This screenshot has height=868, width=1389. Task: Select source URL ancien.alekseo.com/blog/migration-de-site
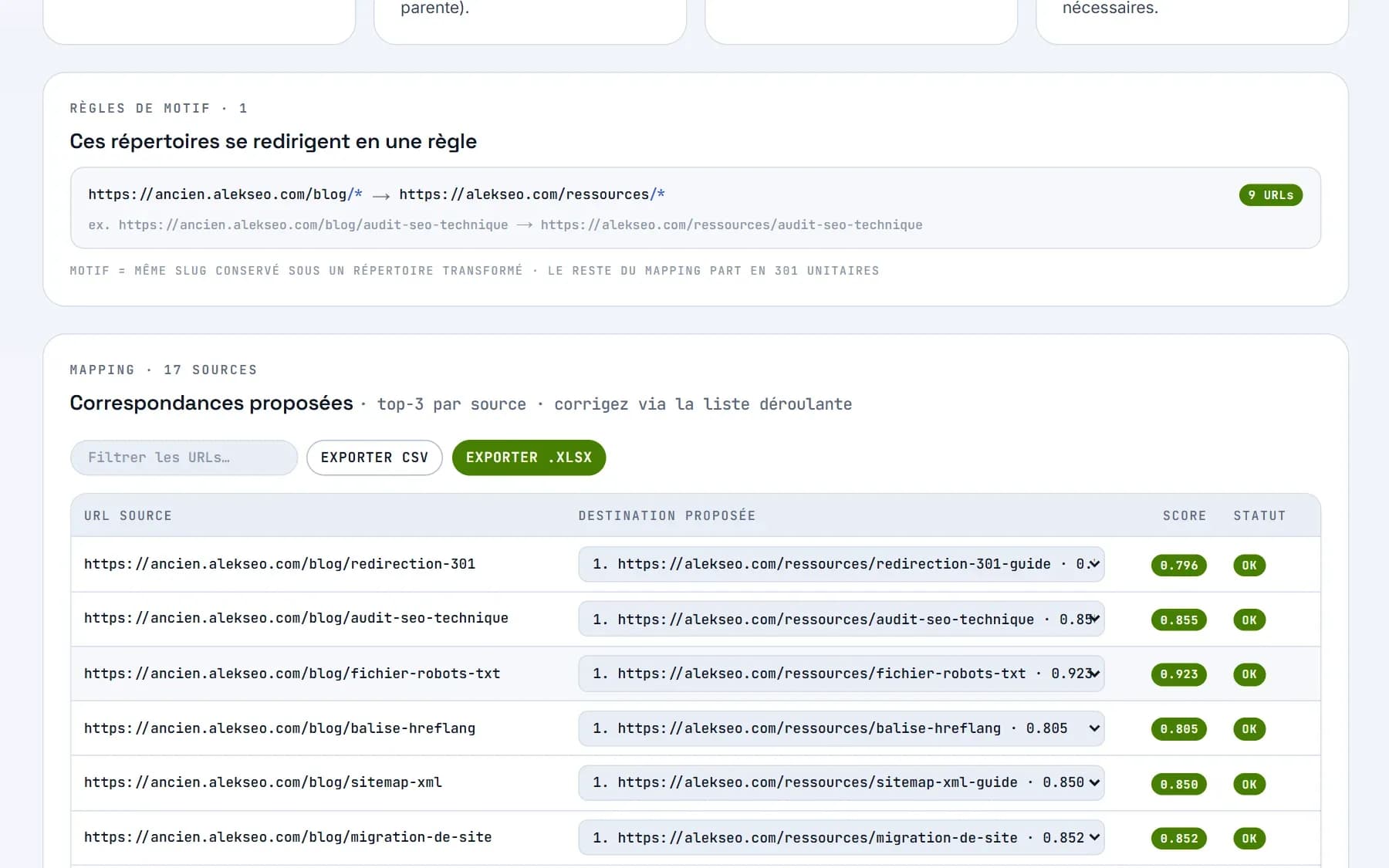[288, 837]
